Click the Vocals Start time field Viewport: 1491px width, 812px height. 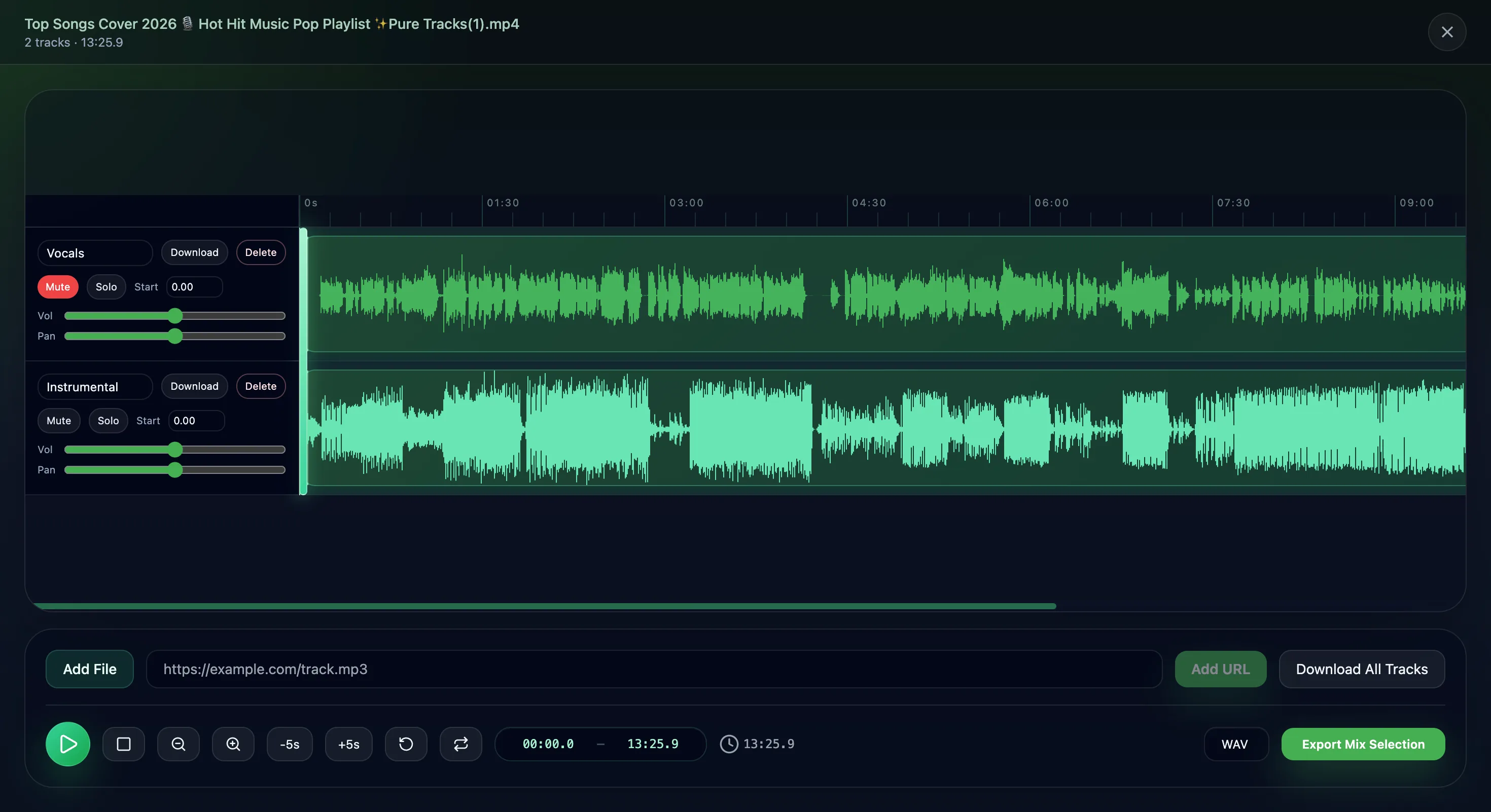(x=194, y=287)
